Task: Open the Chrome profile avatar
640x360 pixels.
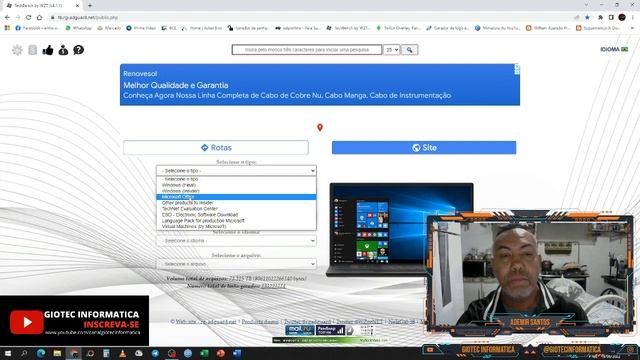Action: coord(622,17)
